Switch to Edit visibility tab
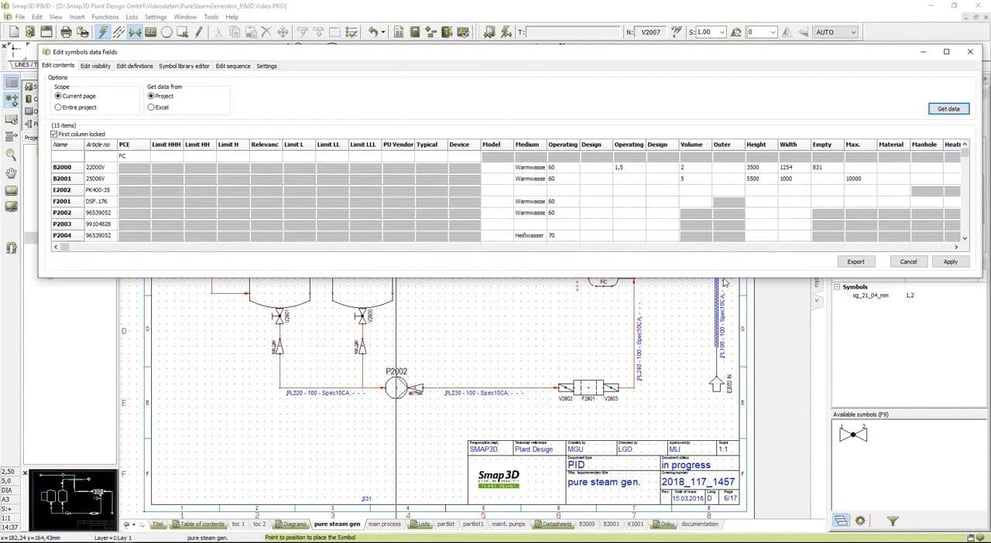 click(x=95, y=66)
